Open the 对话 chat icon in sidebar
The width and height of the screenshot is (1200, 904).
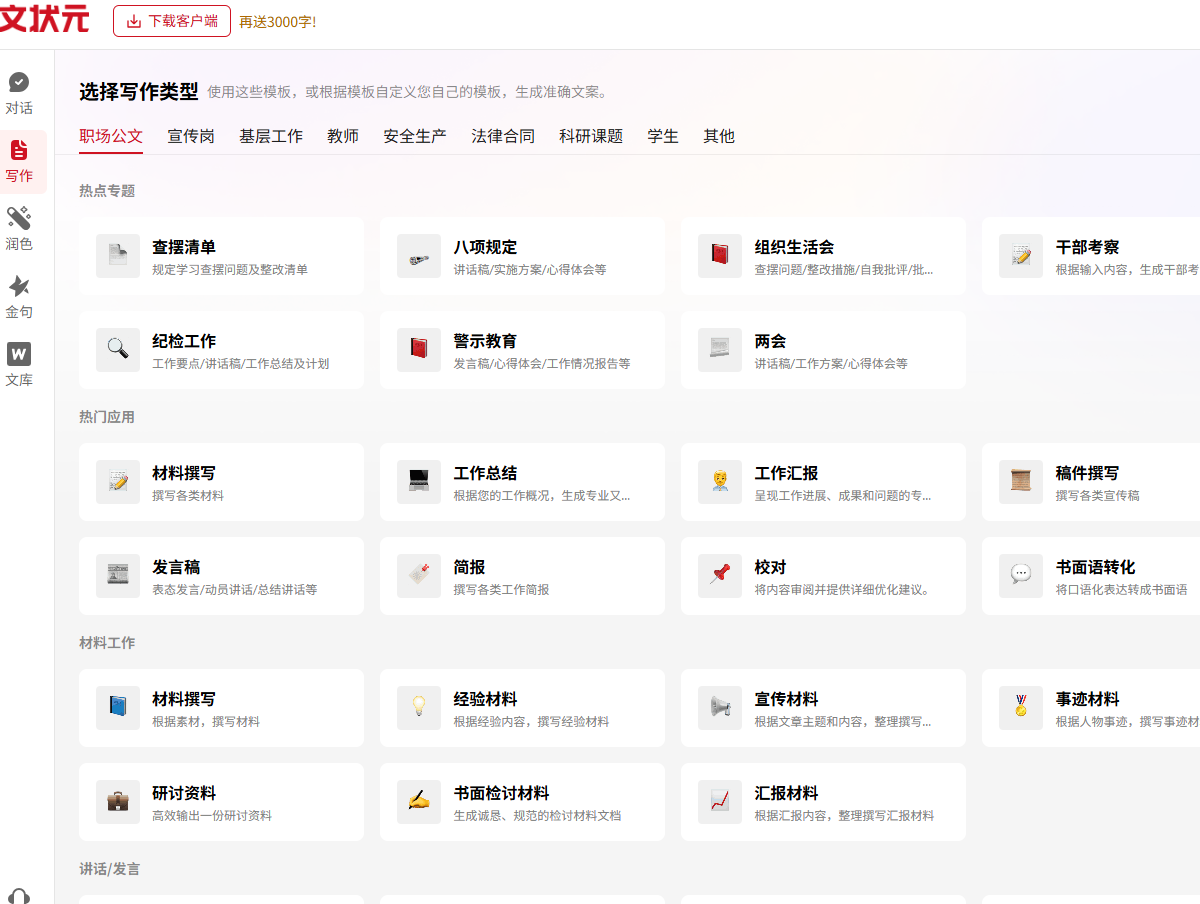19,83
